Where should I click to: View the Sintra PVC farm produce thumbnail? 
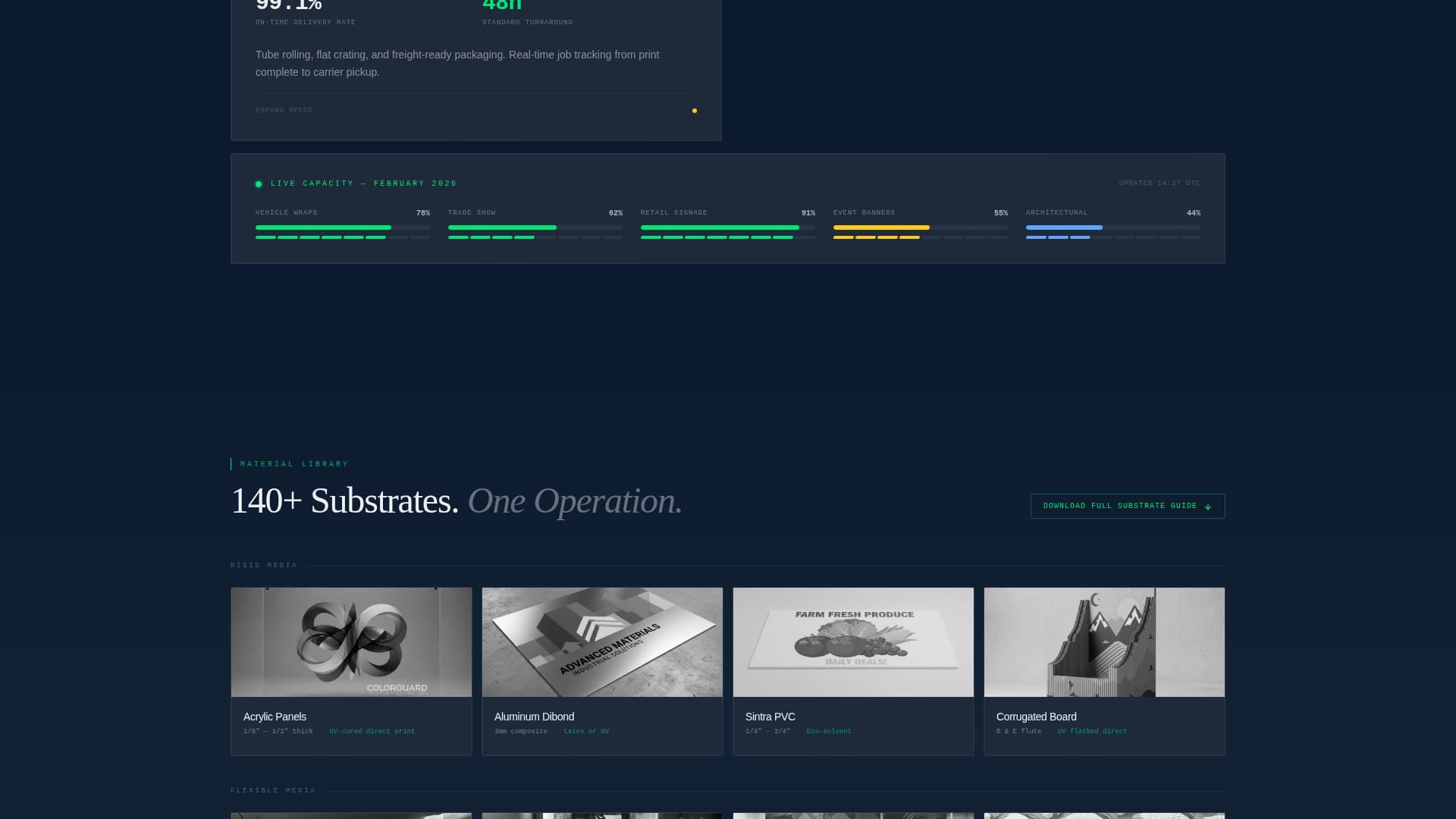[x=853, y=642]
